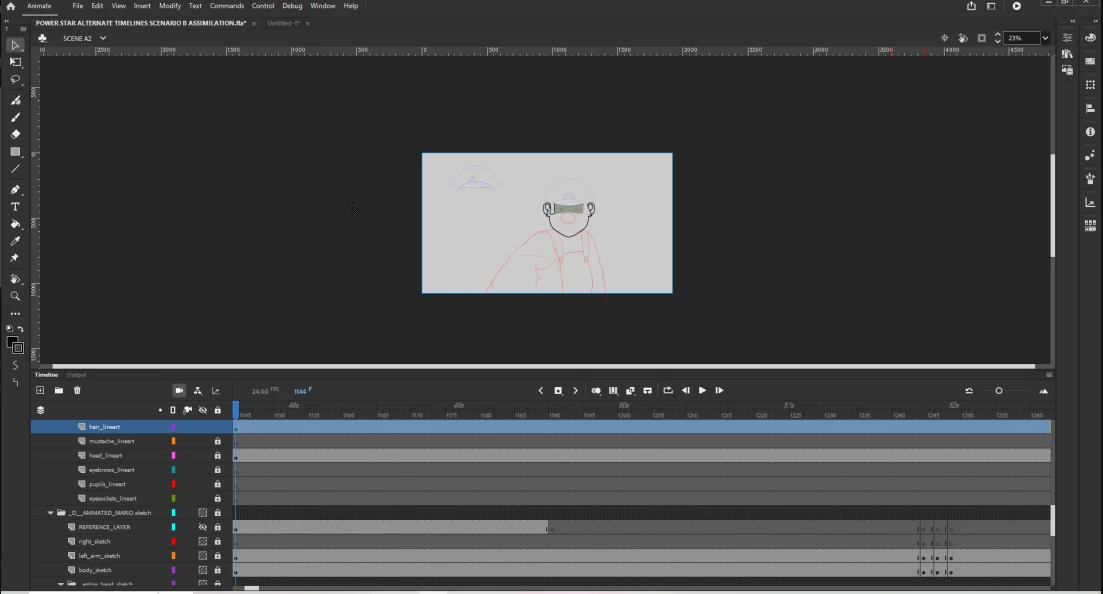Toggle transparency of body_sketch layer

203,570
